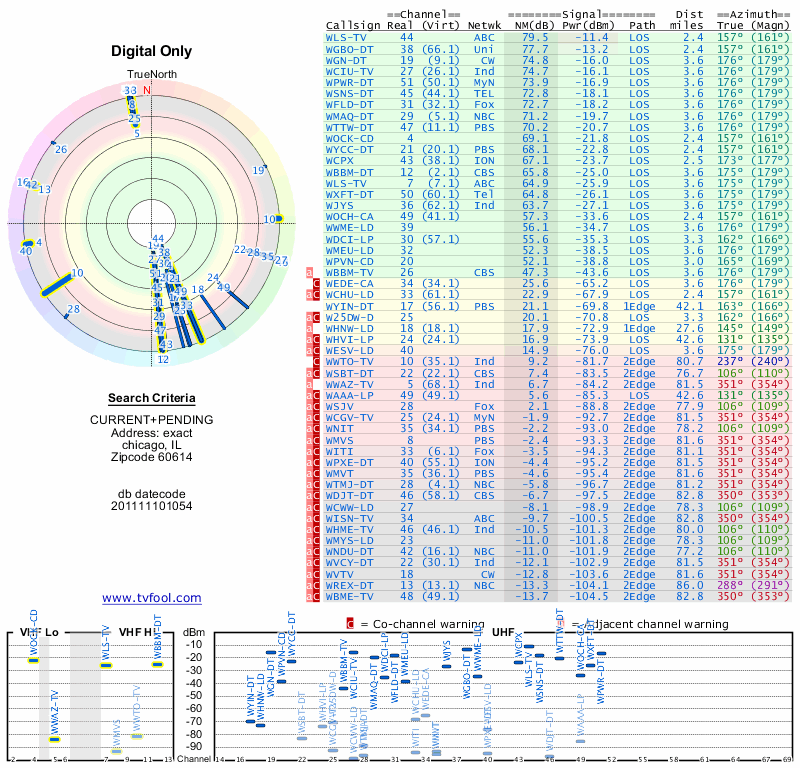The width and height of the screenshot is (800, 768).
Task: Open WESV-LD callsign link in the table
Action: click(x=349, y=351)
